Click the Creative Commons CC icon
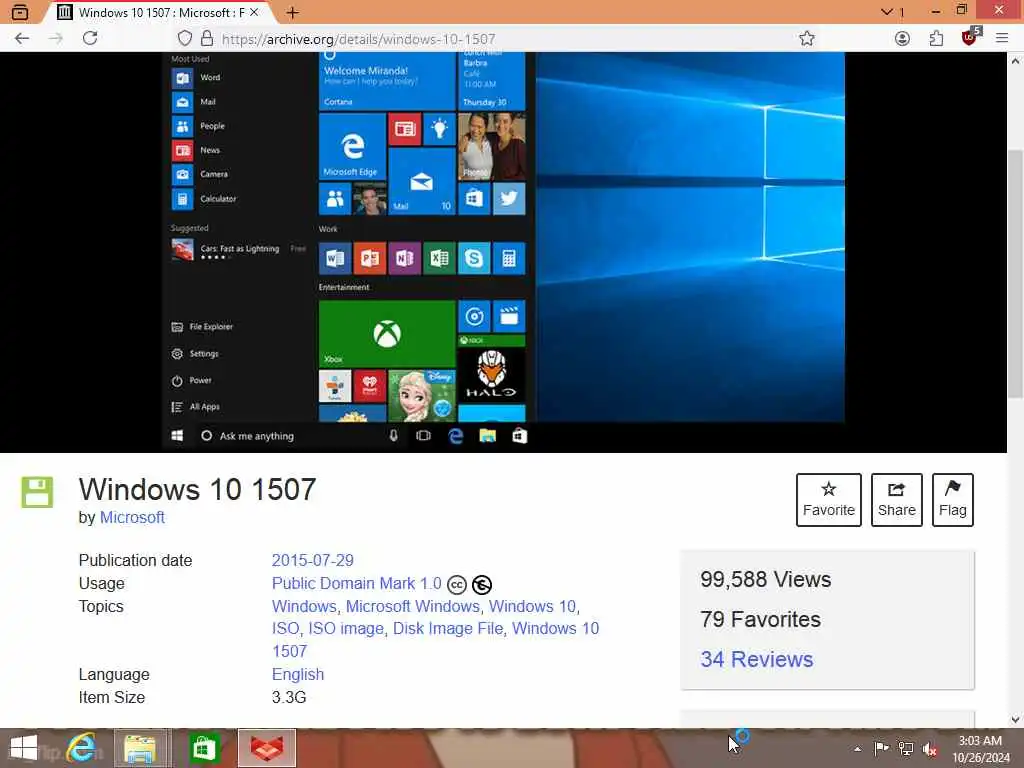Viewport: 1024px width, 768px height. [456, 584]
